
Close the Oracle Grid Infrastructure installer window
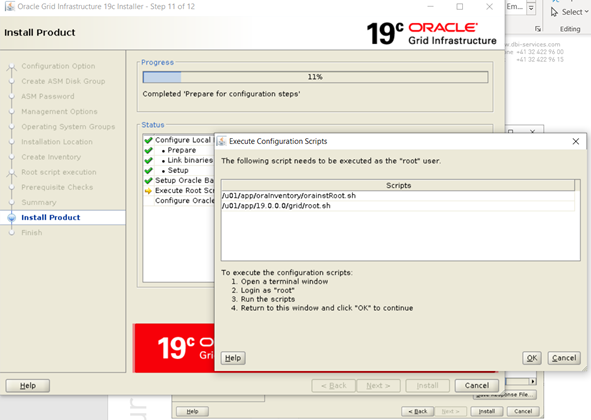tap(489, 6)
